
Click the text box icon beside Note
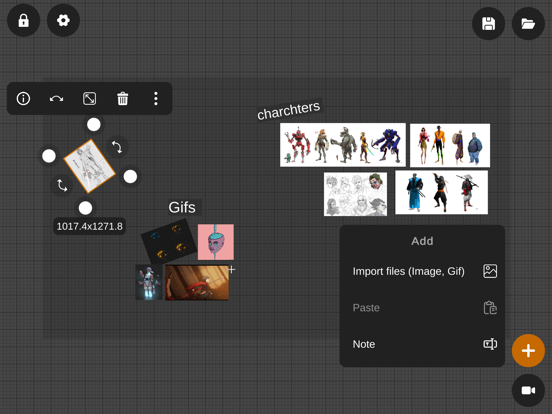(490, 344)
